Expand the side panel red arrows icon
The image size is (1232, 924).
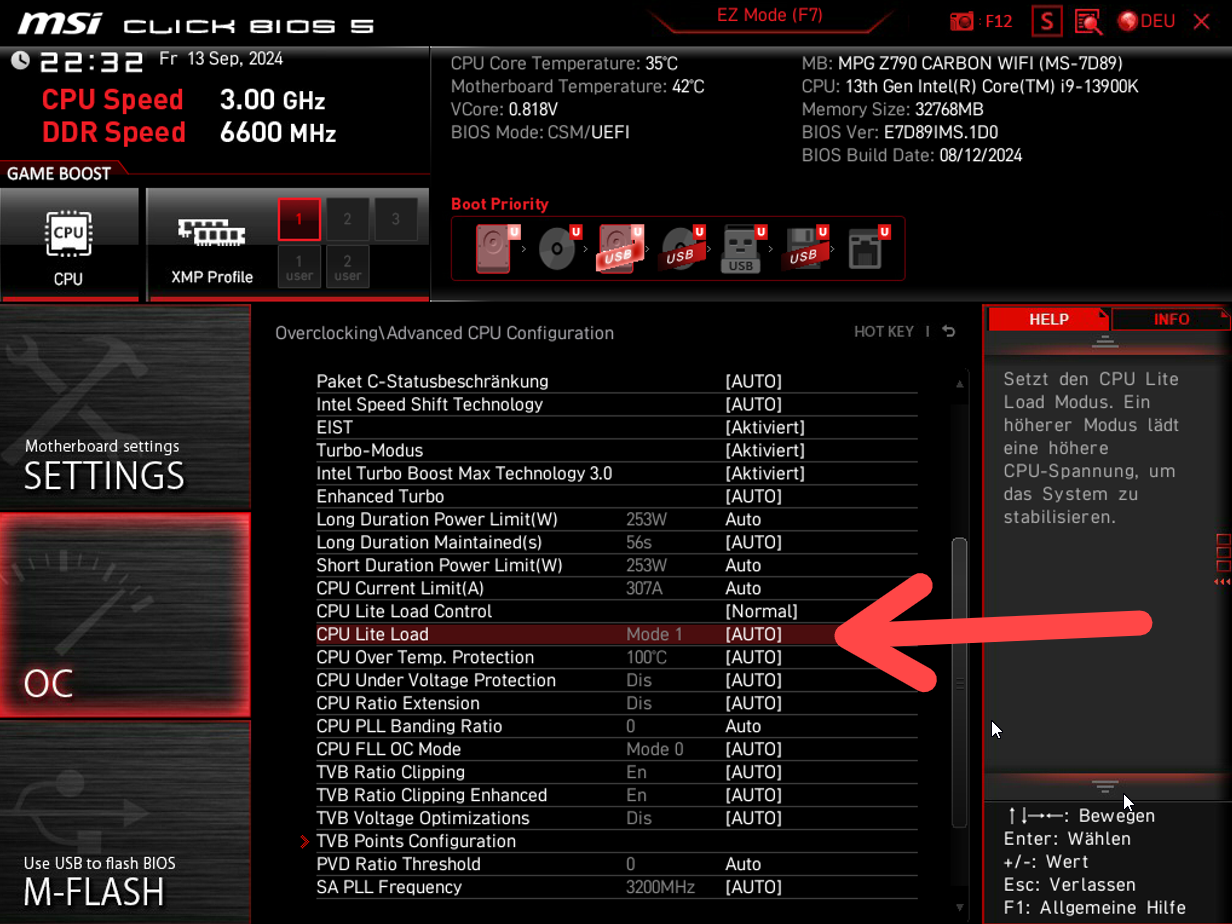pyautogui.click(x=1222, y=582)
